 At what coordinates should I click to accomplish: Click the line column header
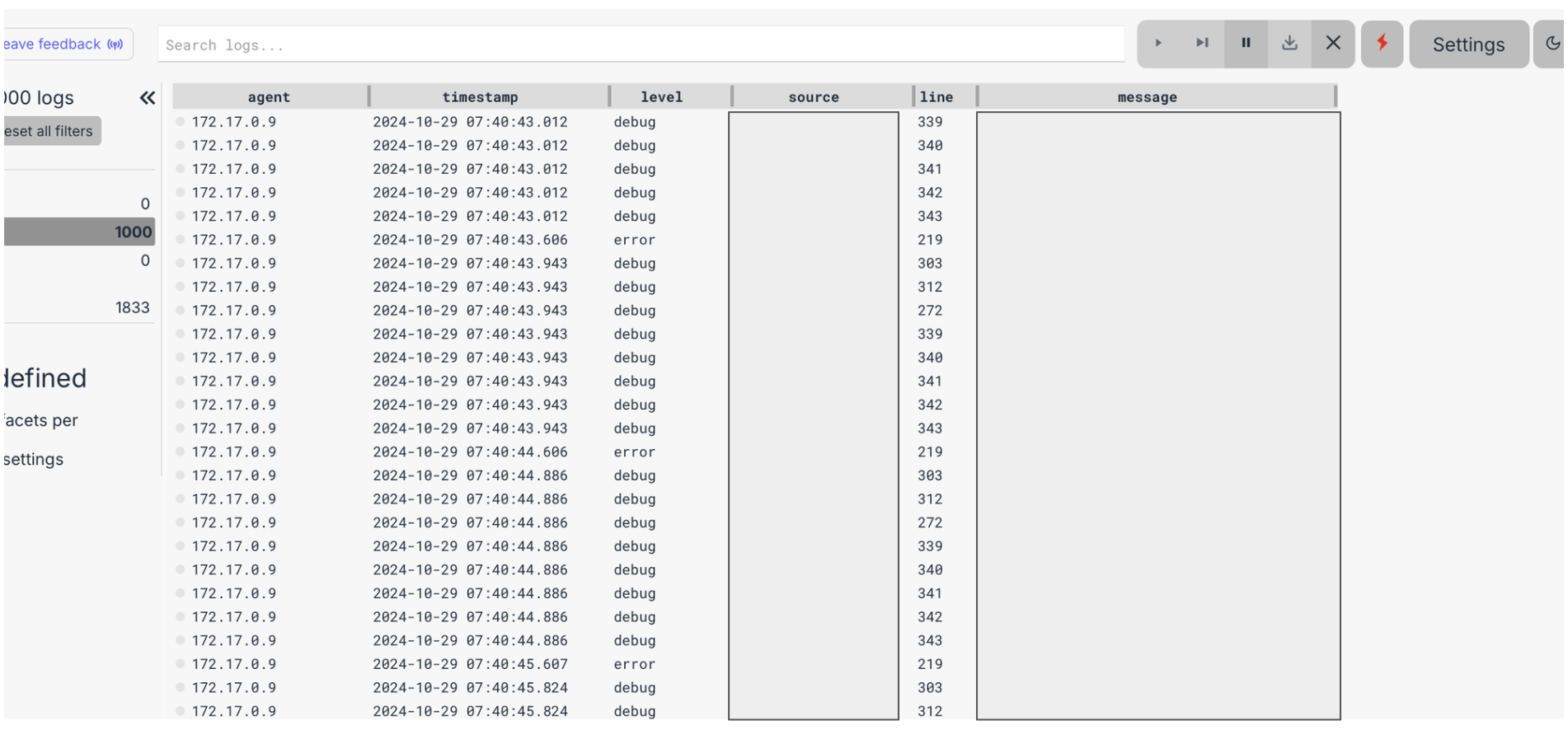pyautogui.click(x=937, y=96)
